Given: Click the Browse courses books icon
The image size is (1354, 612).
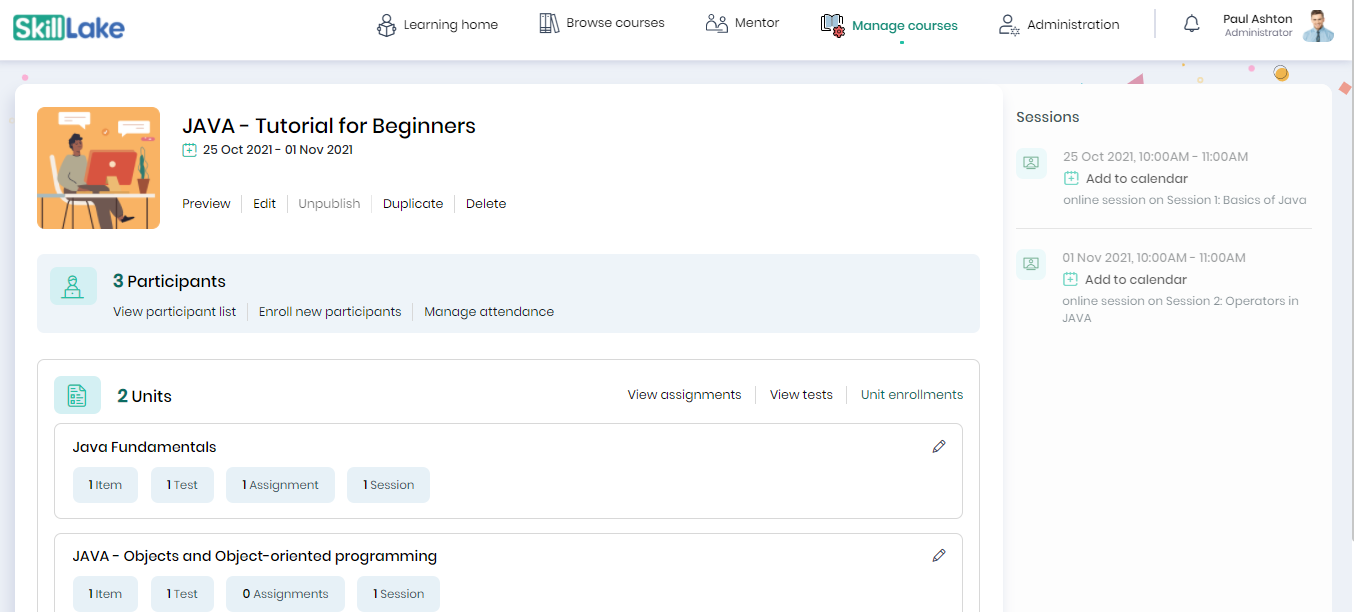Looking at the screenshot, I should pyautogui.click(x=549, y=23).
